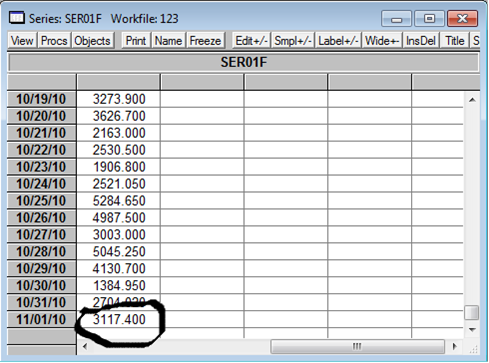489x363 pixels.
Task: Click the vertical scrollbar down arrow
Action: tap(472, 330)
